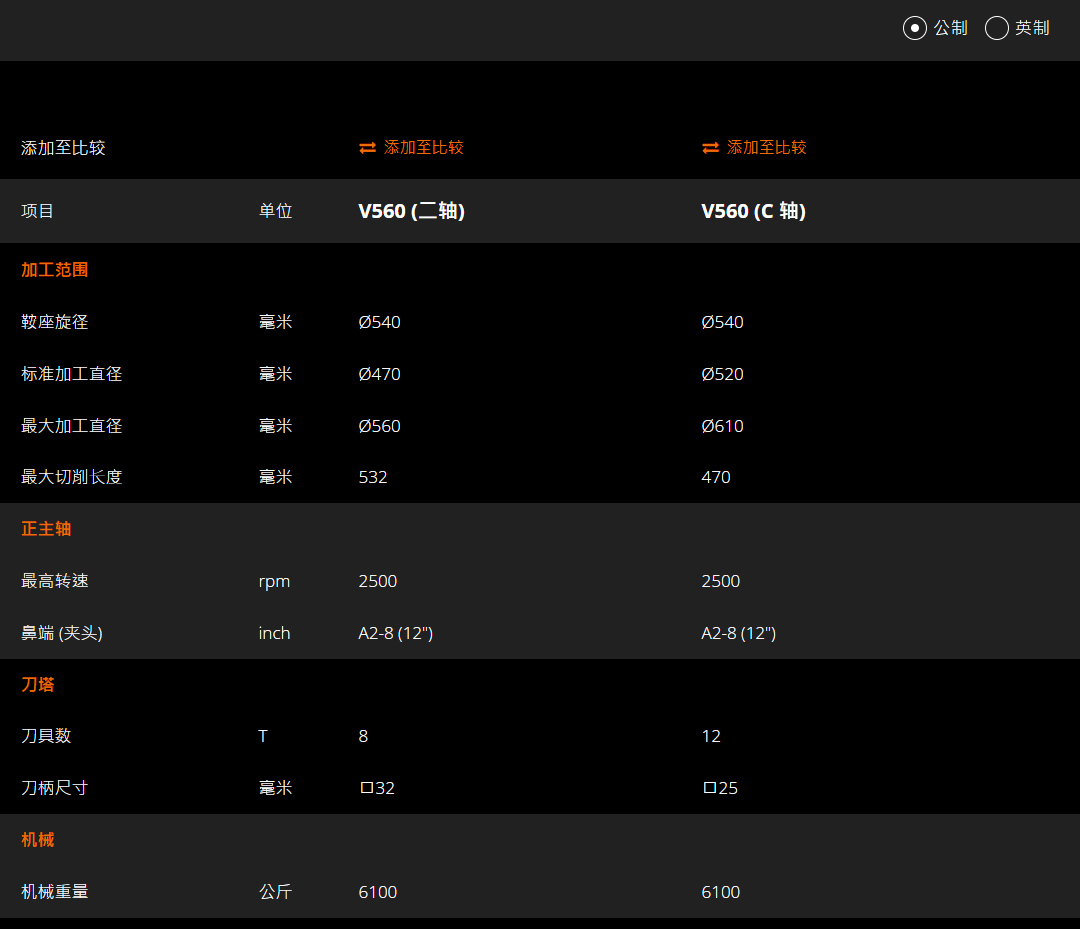
Task: Select the 正主轴 section heading
Action: (x=46, y=529)
